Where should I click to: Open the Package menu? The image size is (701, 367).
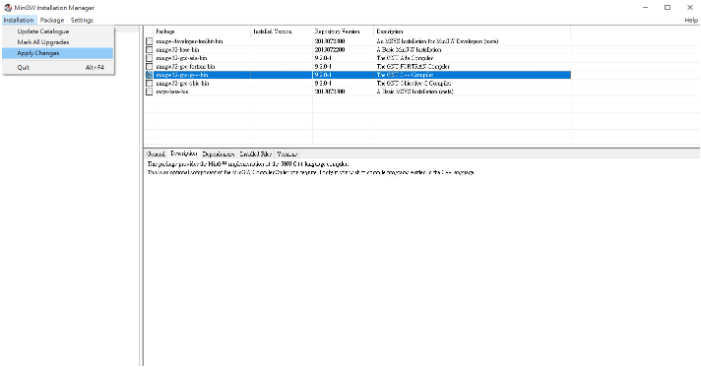[52, 20]
